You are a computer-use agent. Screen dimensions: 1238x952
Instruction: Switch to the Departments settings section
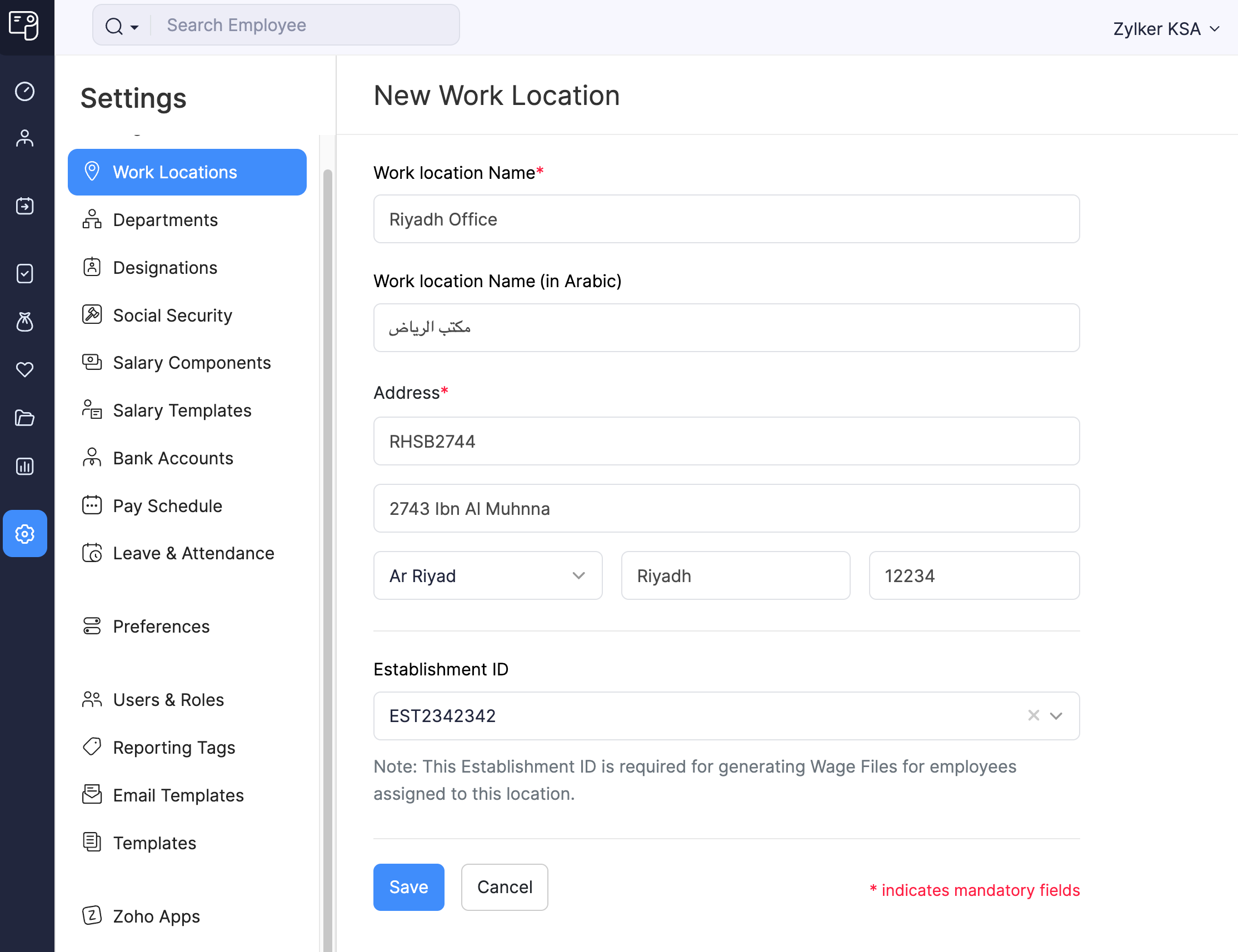[165, 219]
